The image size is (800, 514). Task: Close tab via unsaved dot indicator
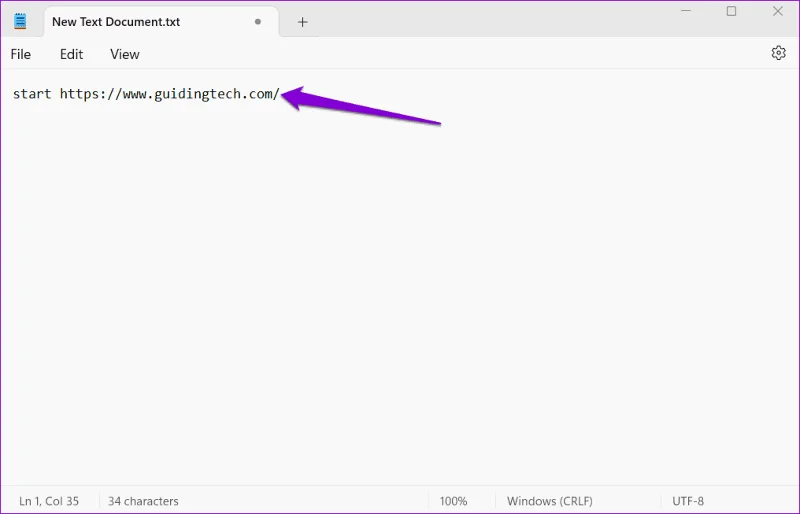click(x=258, y=22)
